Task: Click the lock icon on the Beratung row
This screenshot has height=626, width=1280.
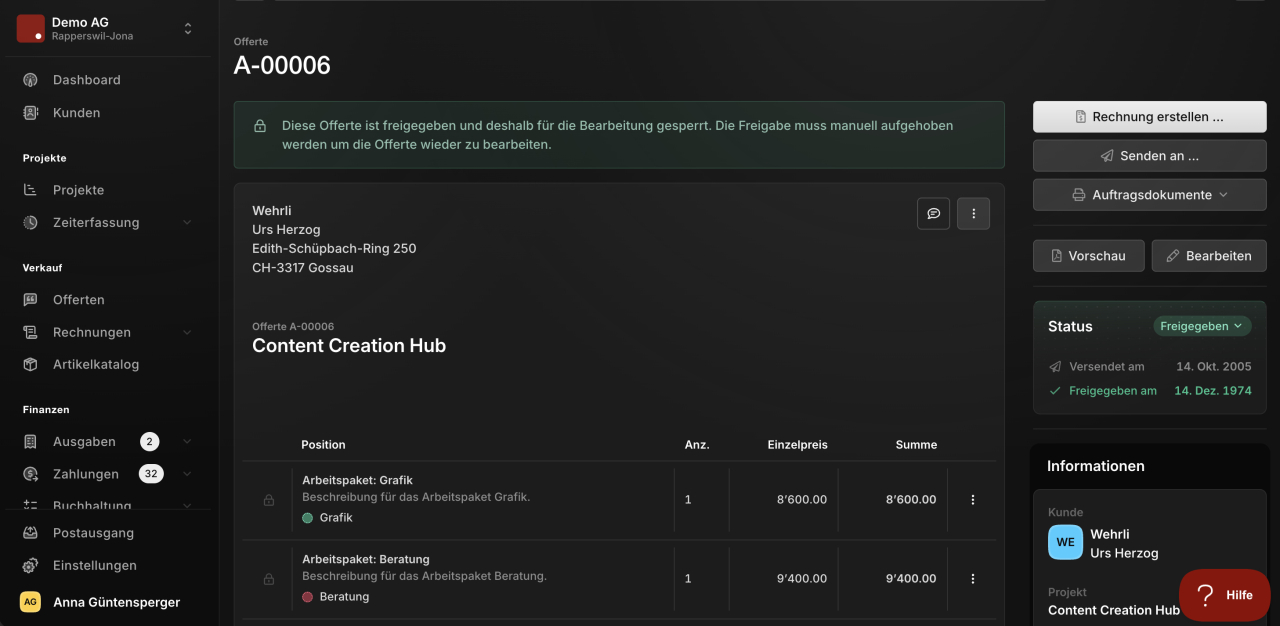Action: (x=268, y=579)
